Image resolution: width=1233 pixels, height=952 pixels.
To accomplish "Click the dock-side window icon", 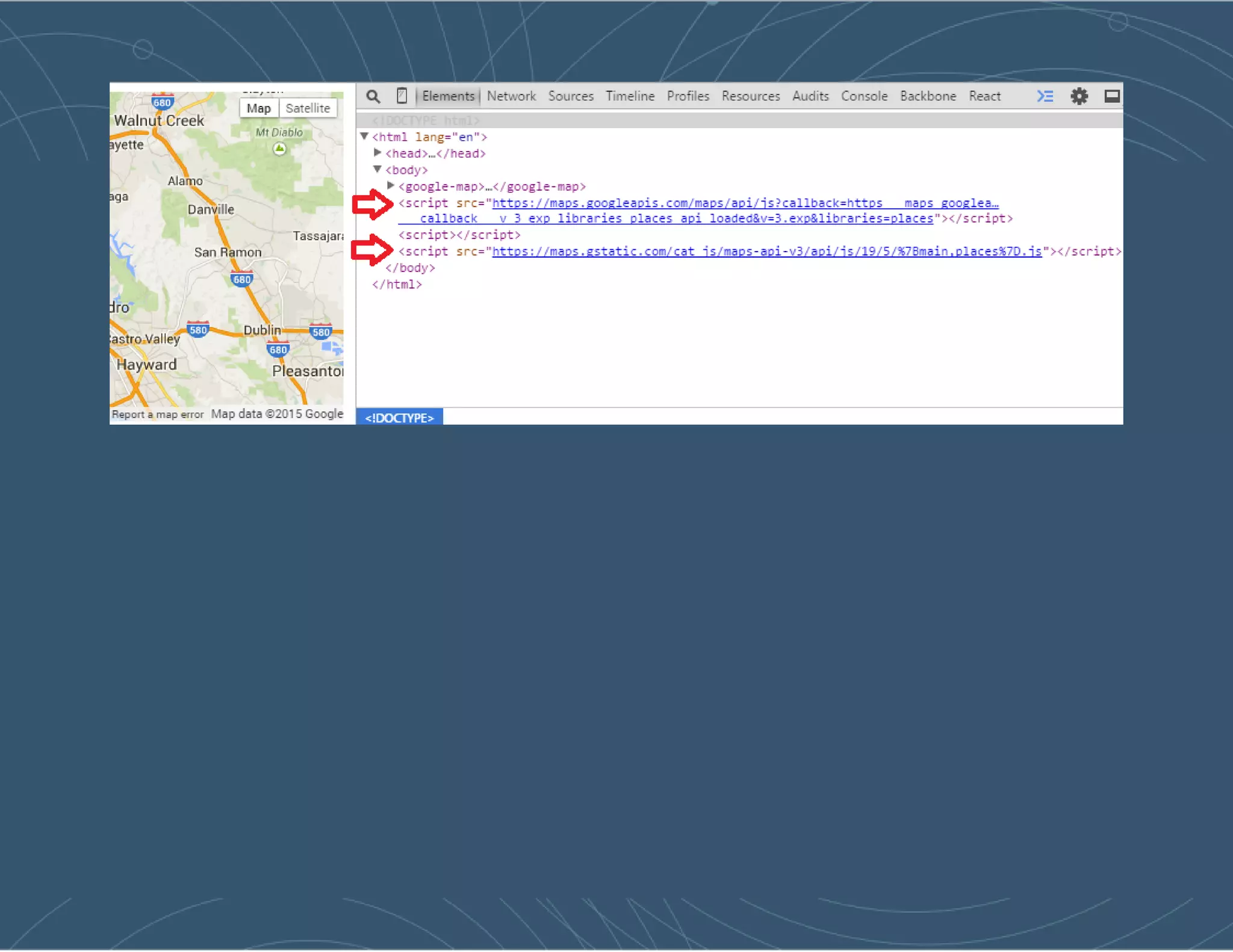I will click(x=1111, y=96).
